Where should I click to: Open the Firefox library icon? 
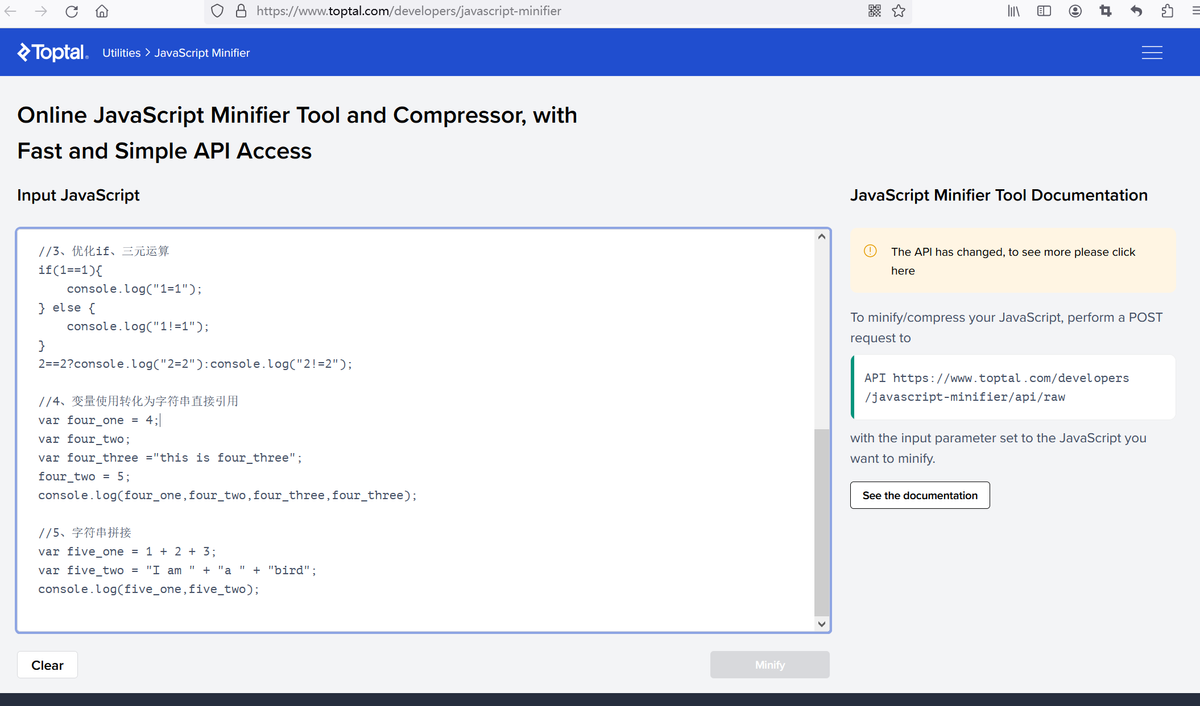pos(1014,11)
